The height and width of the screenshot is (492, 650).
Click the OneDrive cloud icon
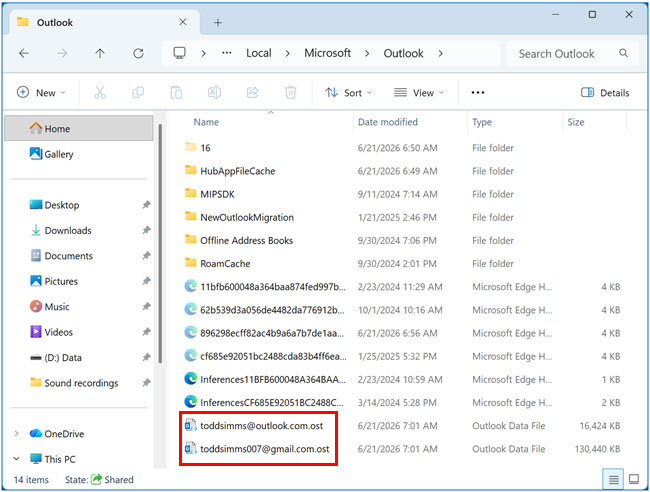[36, 434]
